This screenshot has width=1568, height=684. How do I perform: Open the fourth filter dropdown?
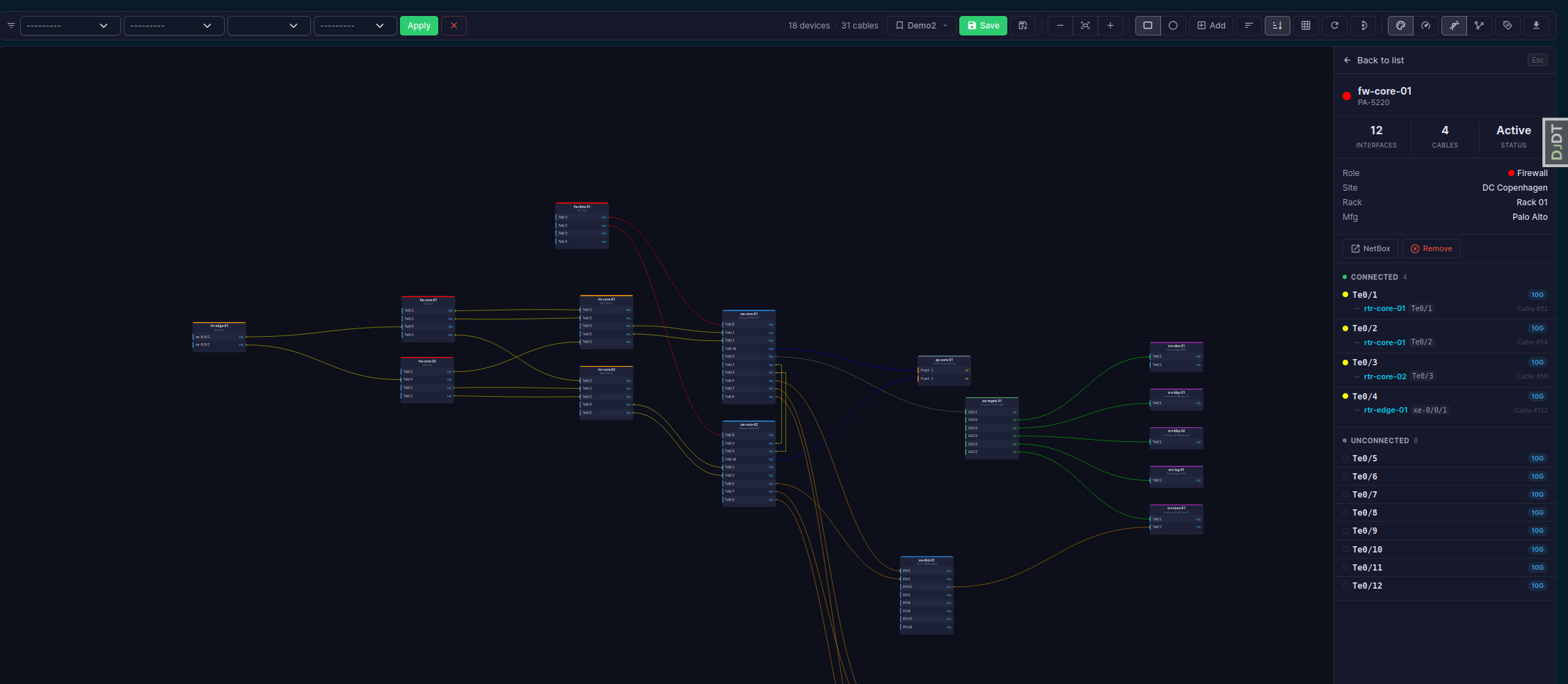click(x=355, y=26)
